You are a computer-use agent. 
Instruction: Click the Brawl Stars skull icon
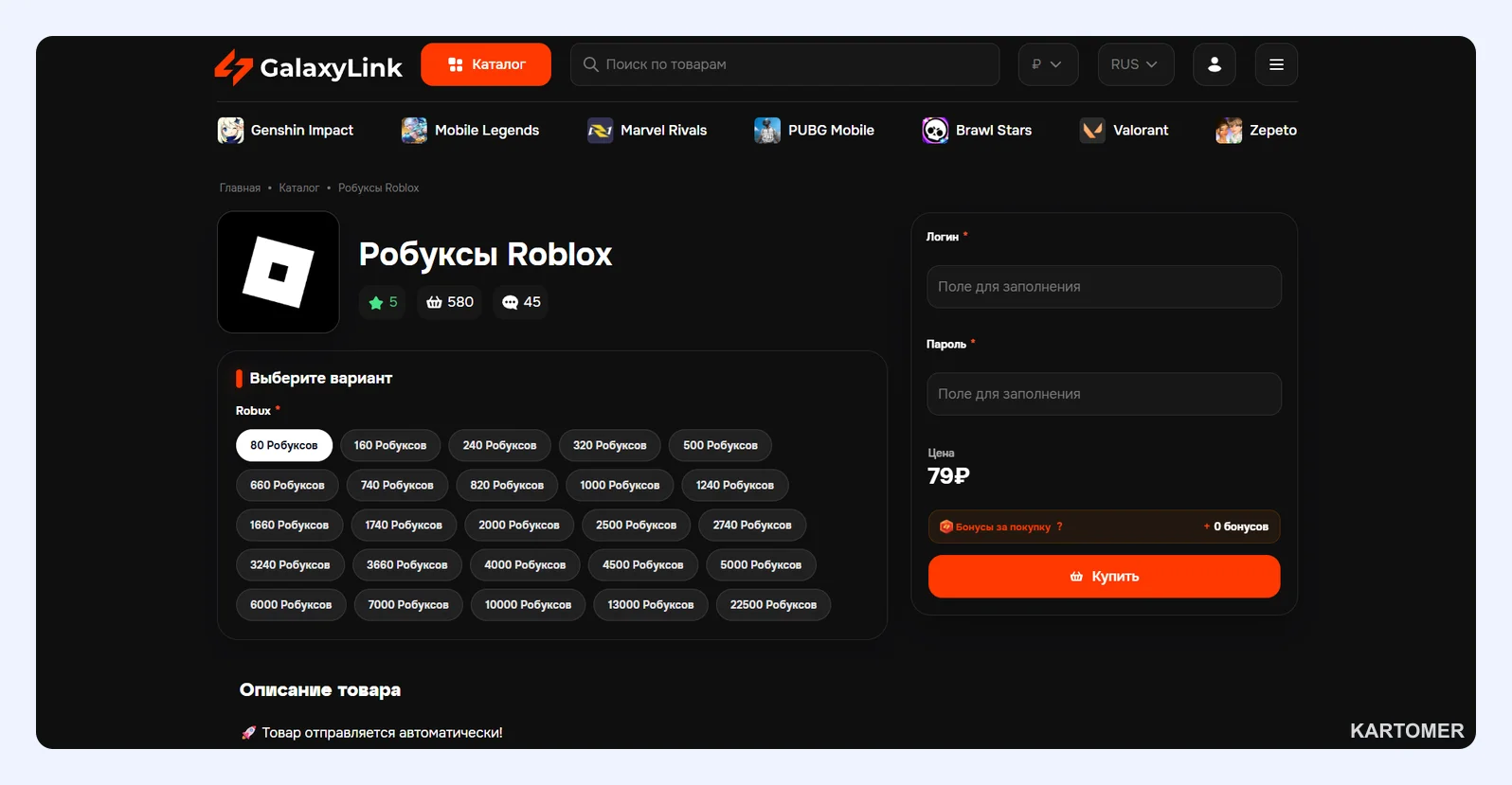[935, 131]
